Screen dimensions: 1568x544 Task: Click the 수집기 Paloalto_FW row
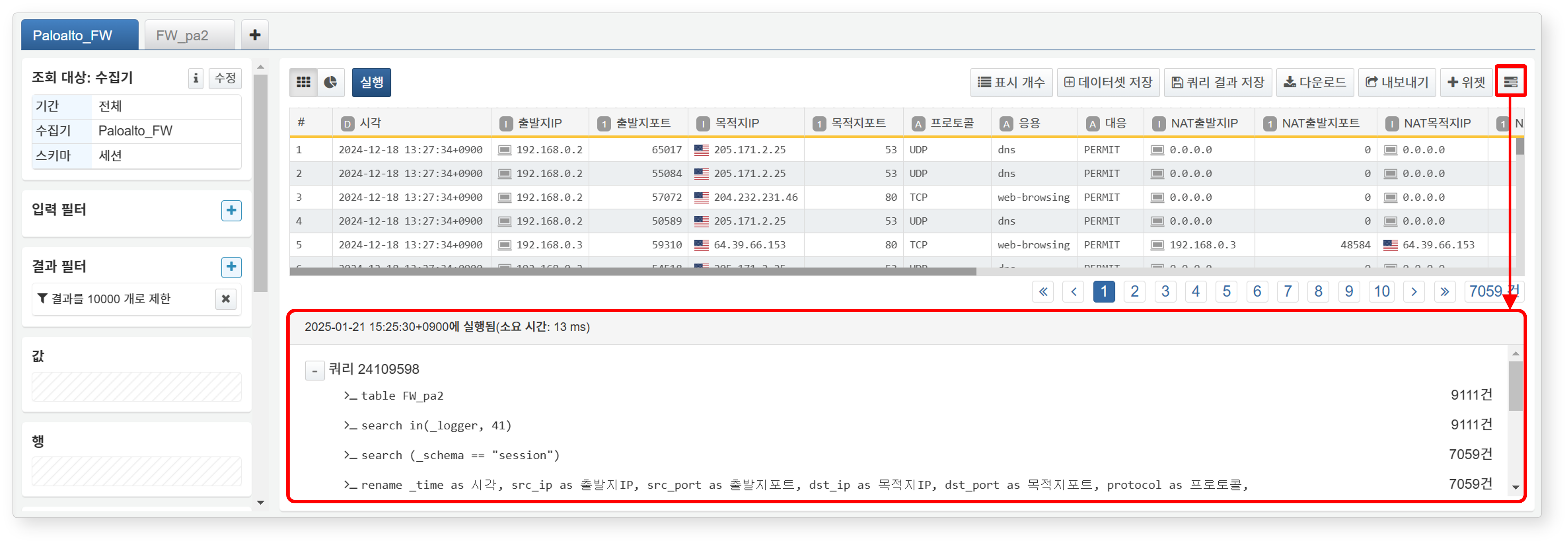[136, 131]
